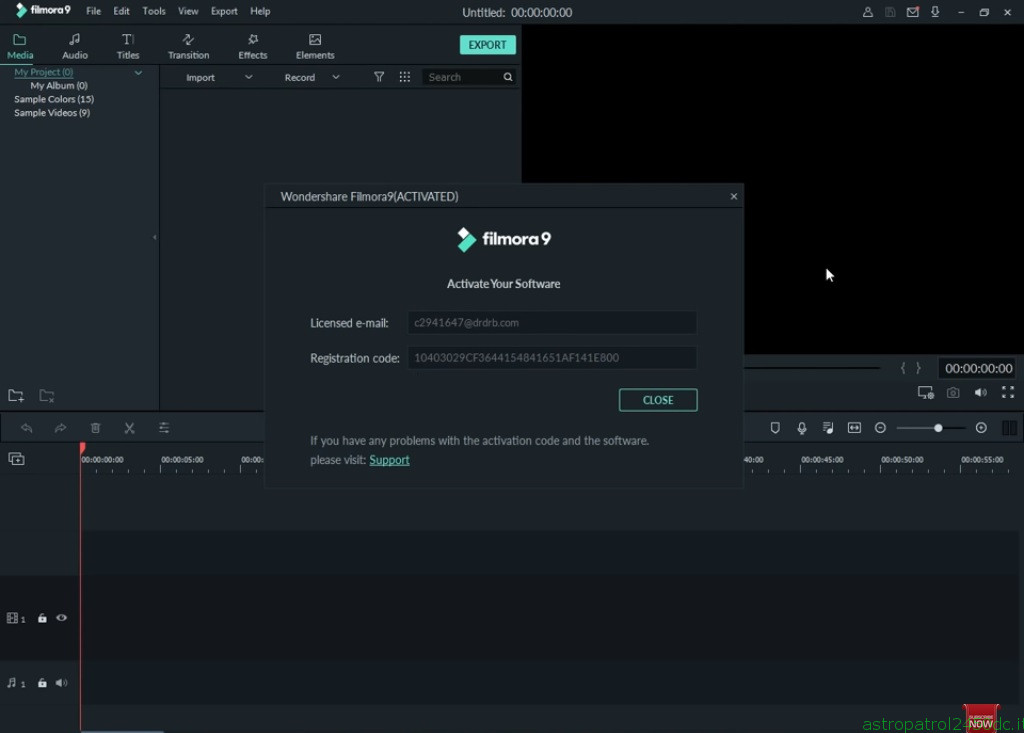The width and height of the screenshot is (1024, 733).
Task: Redo the last action
Action: point(61,428)
